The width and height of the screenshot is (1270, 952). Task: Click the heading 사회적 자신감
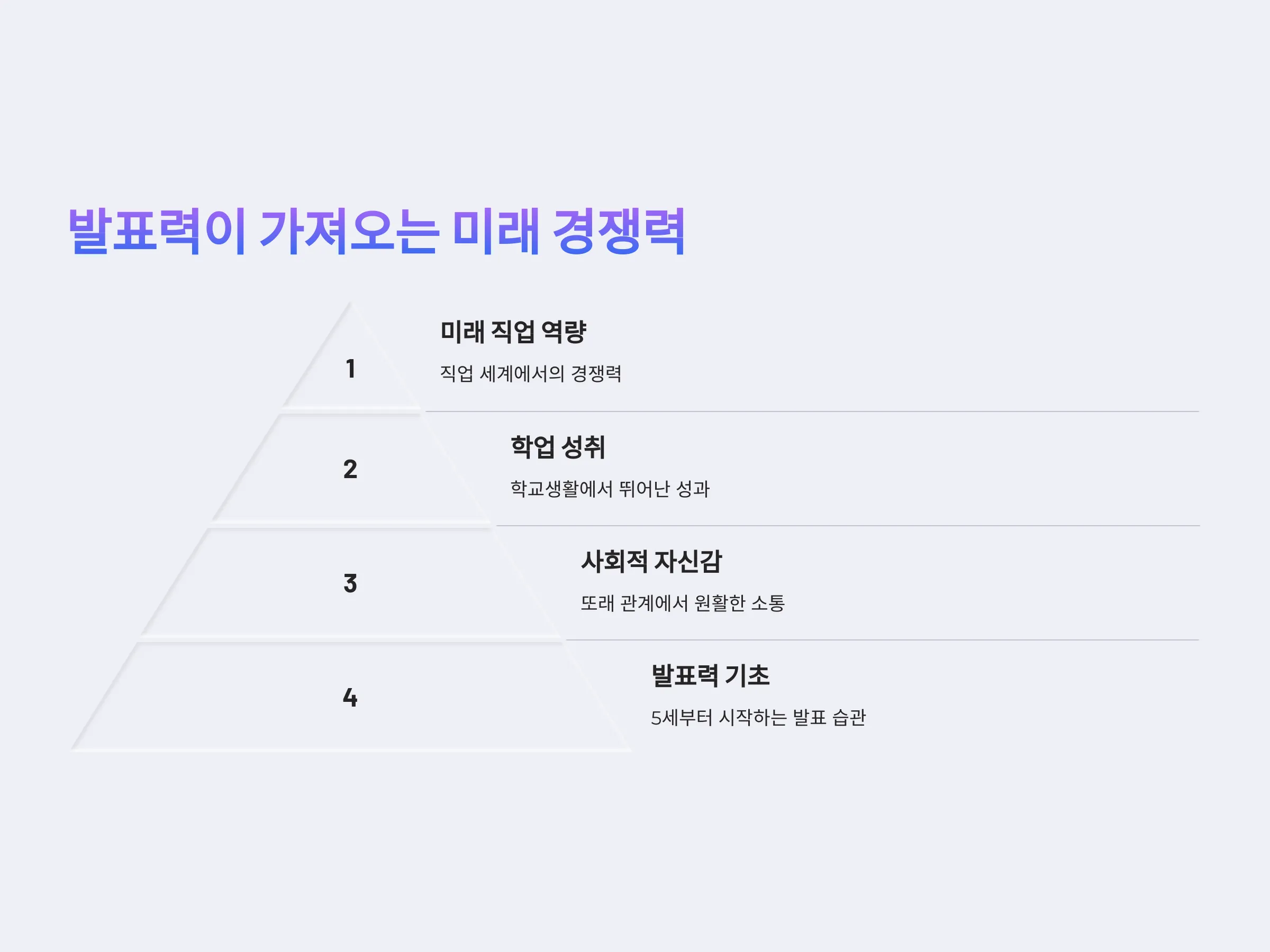tap(651, 561)
